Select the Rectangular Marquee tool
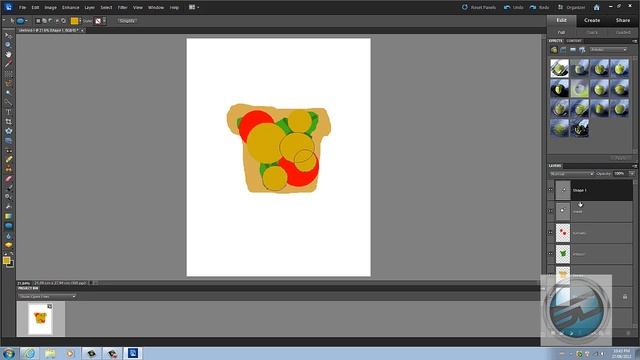640x360 pixels. 8,74
